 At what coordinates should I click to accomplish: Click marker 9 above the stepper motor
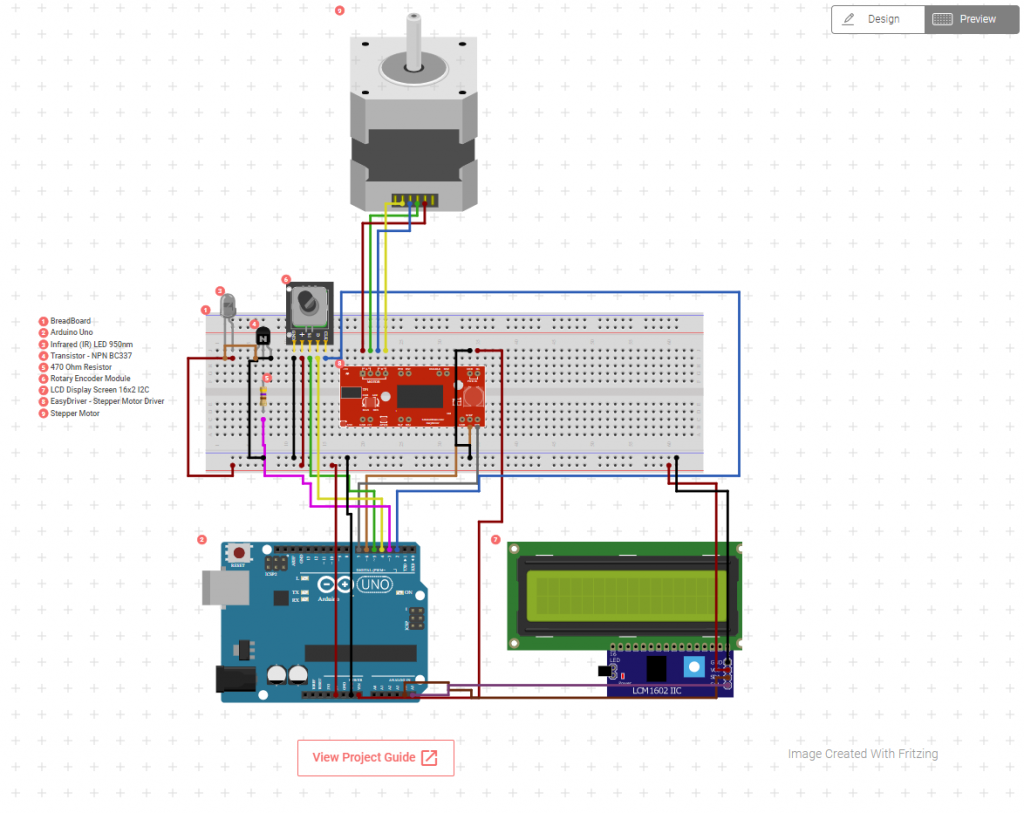pyautogui.click(x=339, y=10)
